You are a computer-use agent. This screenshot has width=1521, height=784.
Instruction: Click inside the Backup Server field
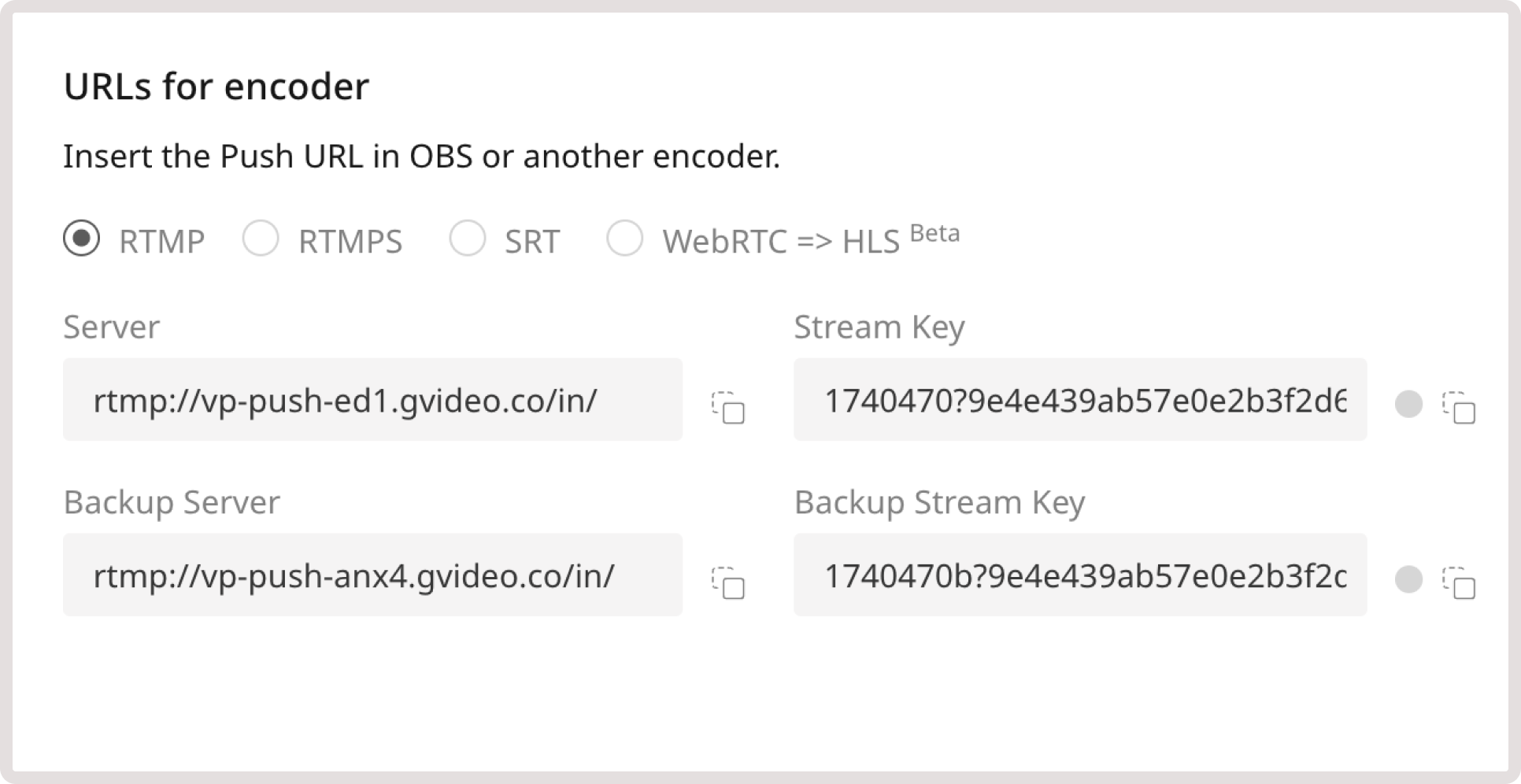click(372, 575)
